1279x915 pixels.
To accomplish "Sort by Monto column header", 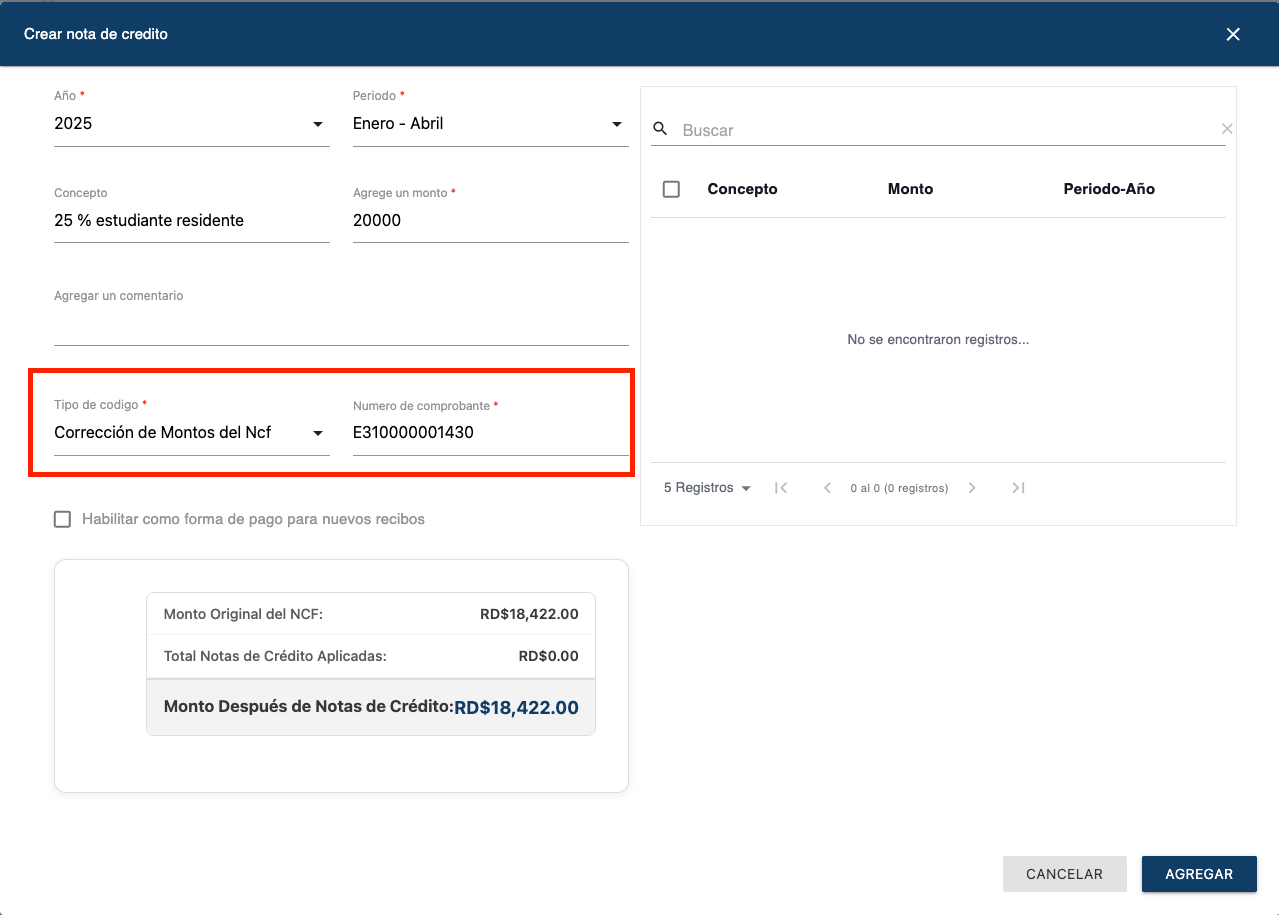I will [910, 189].
